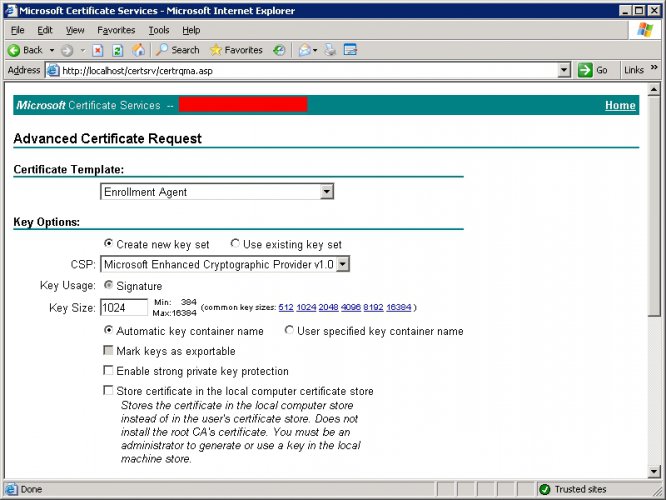Click the Key Size input field

(x=124, y=308)
